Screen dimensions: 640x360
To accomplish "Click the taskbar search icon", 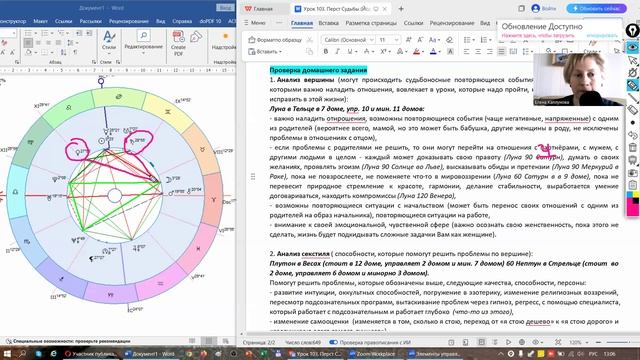I will (x=22, y=353).
